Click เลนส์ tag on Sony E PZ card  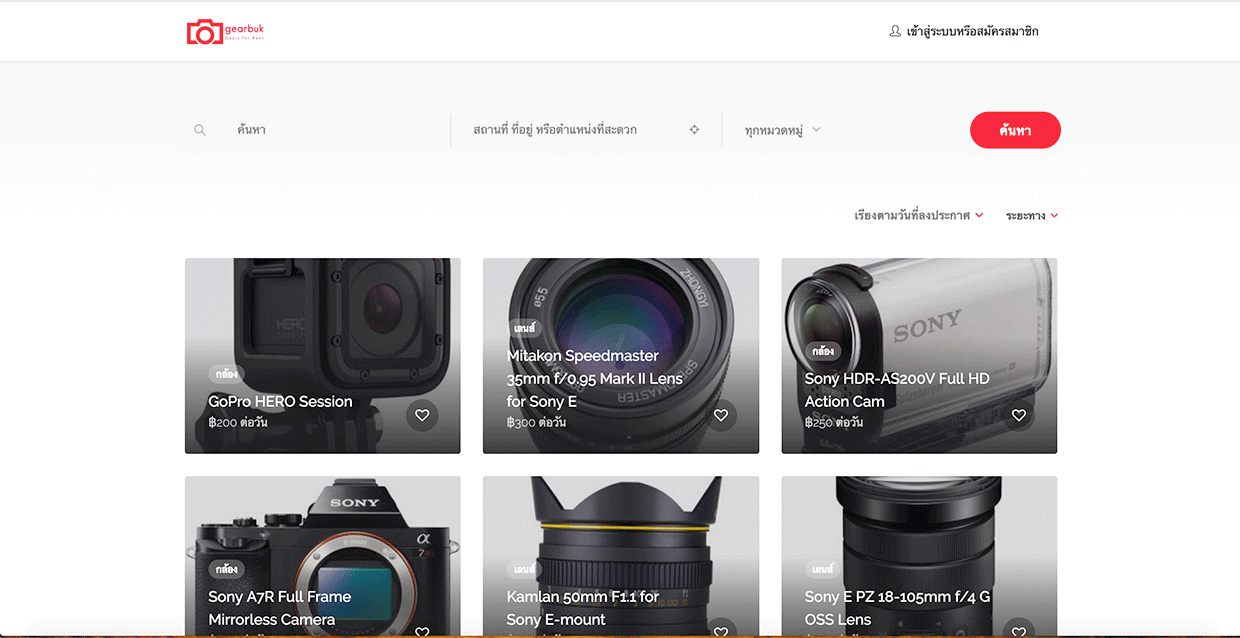pos(823,569)
